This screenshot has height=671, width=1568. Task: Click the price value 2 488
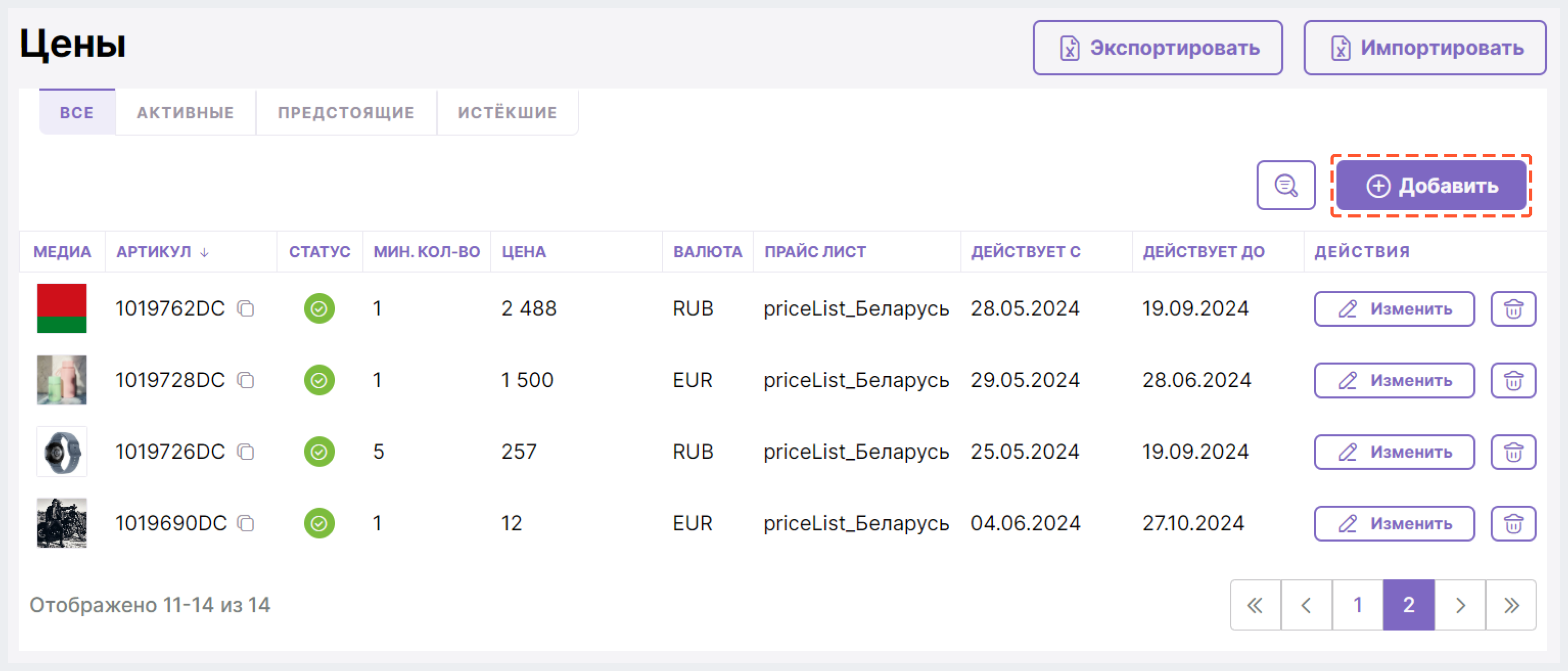(528, 309)
